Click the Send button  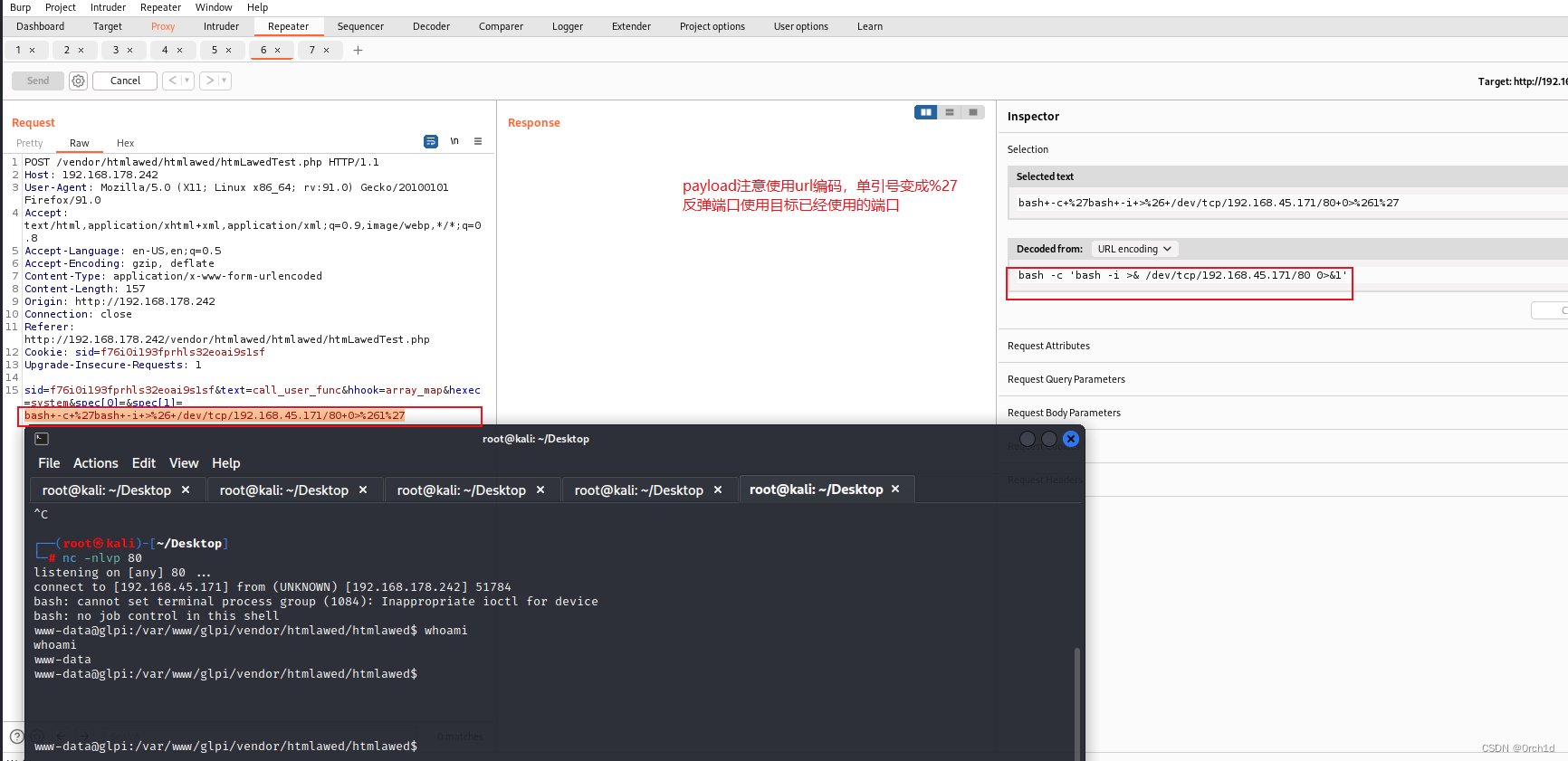[x=38, y=81]
